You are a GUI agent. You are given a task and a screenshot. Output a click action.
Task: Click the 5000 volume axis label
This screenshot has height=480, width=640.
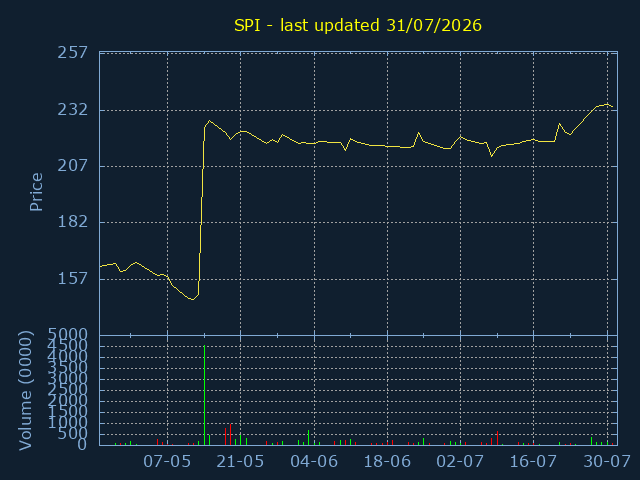click(68, 335)
